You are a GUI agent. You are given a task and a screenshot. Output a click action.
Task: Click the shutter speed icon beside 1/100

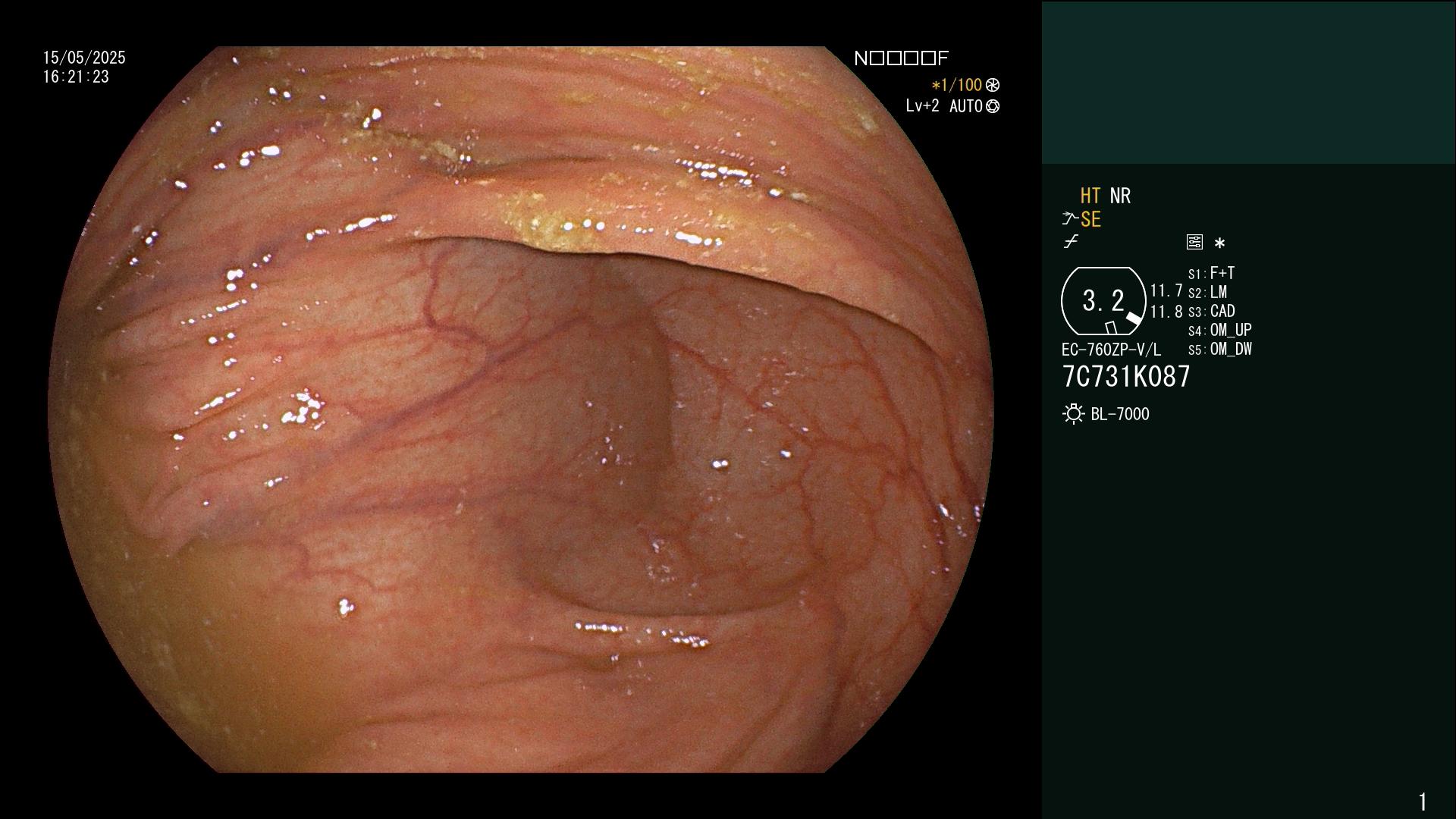tap(993, 85)
